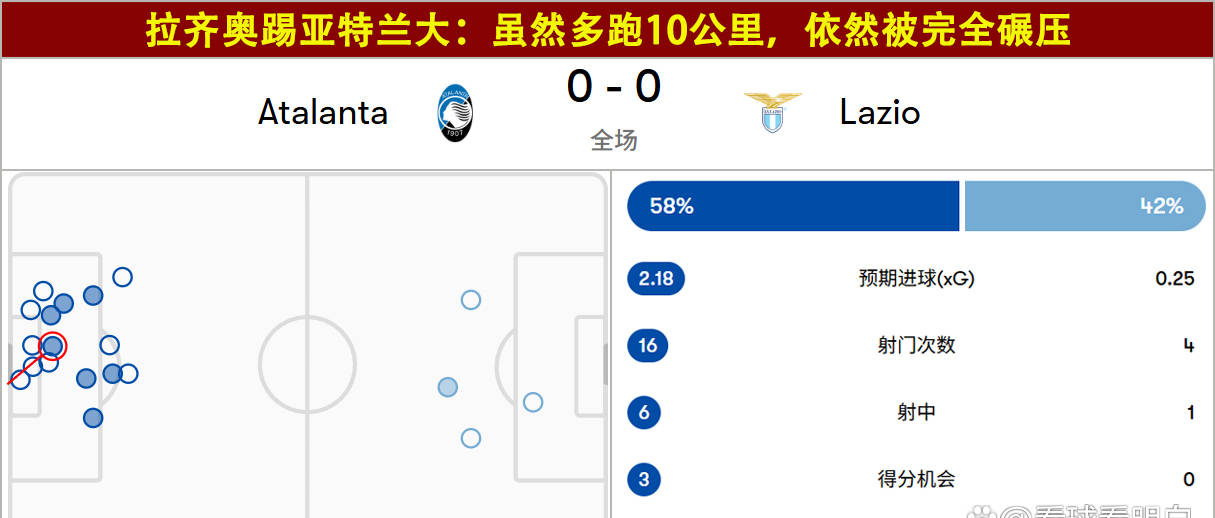The width and height of the screenshot is (1215, 518).
Task: Select the topmost Lazio shot circle
Action: 471,300
